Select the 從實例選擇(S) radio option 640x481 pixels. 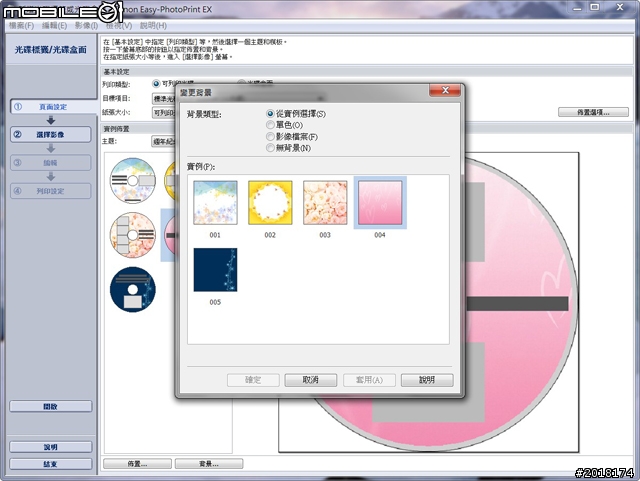tap(296, 114)
